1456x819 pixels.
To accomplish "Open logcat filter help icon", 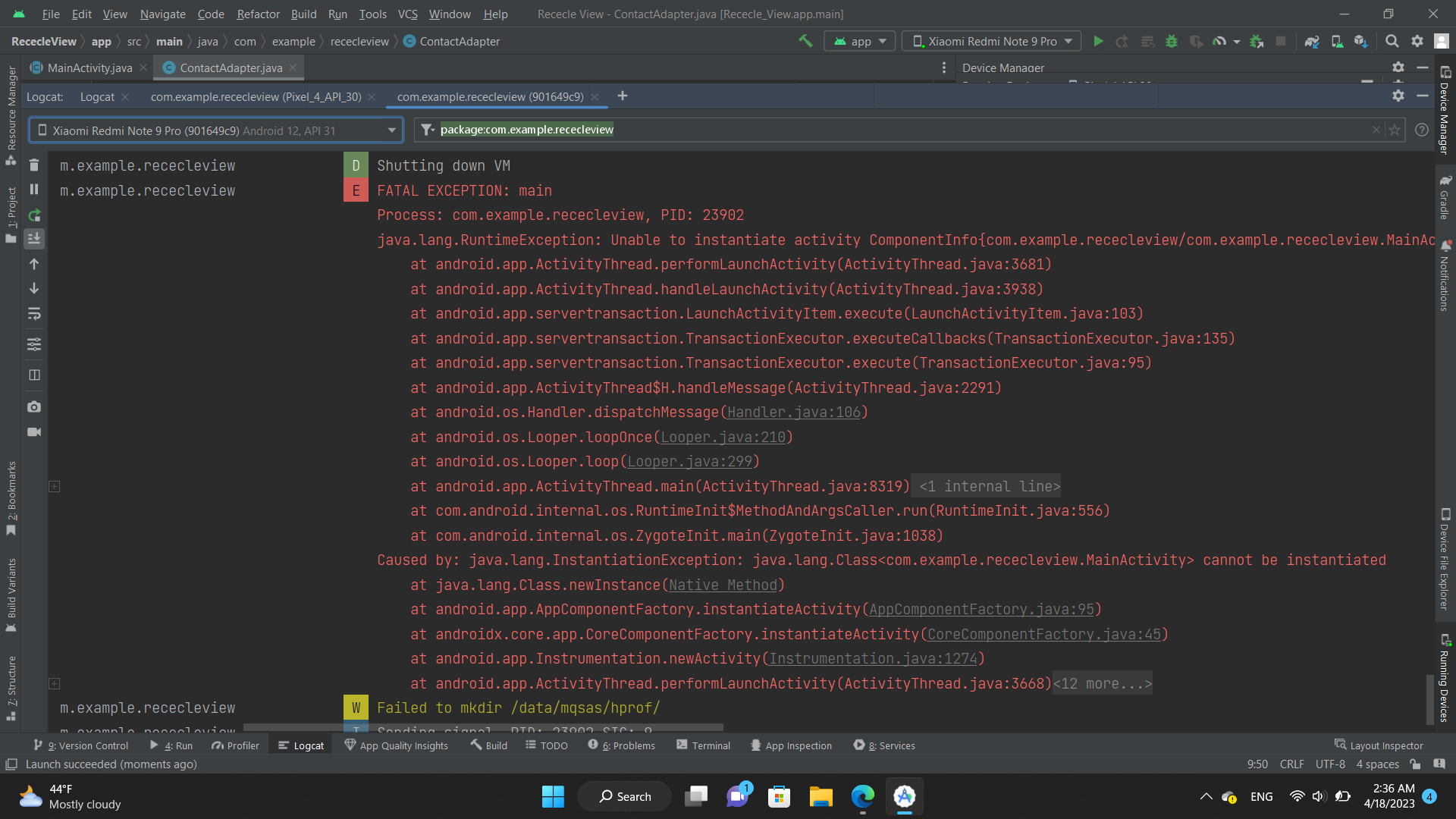I will (x=1422, y=130).
